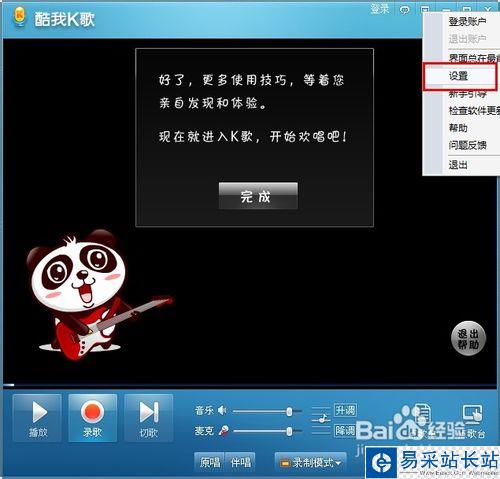Click the 音乐 volume slider handle
This screenshot has width=500, height=479.
pos(289,411)
